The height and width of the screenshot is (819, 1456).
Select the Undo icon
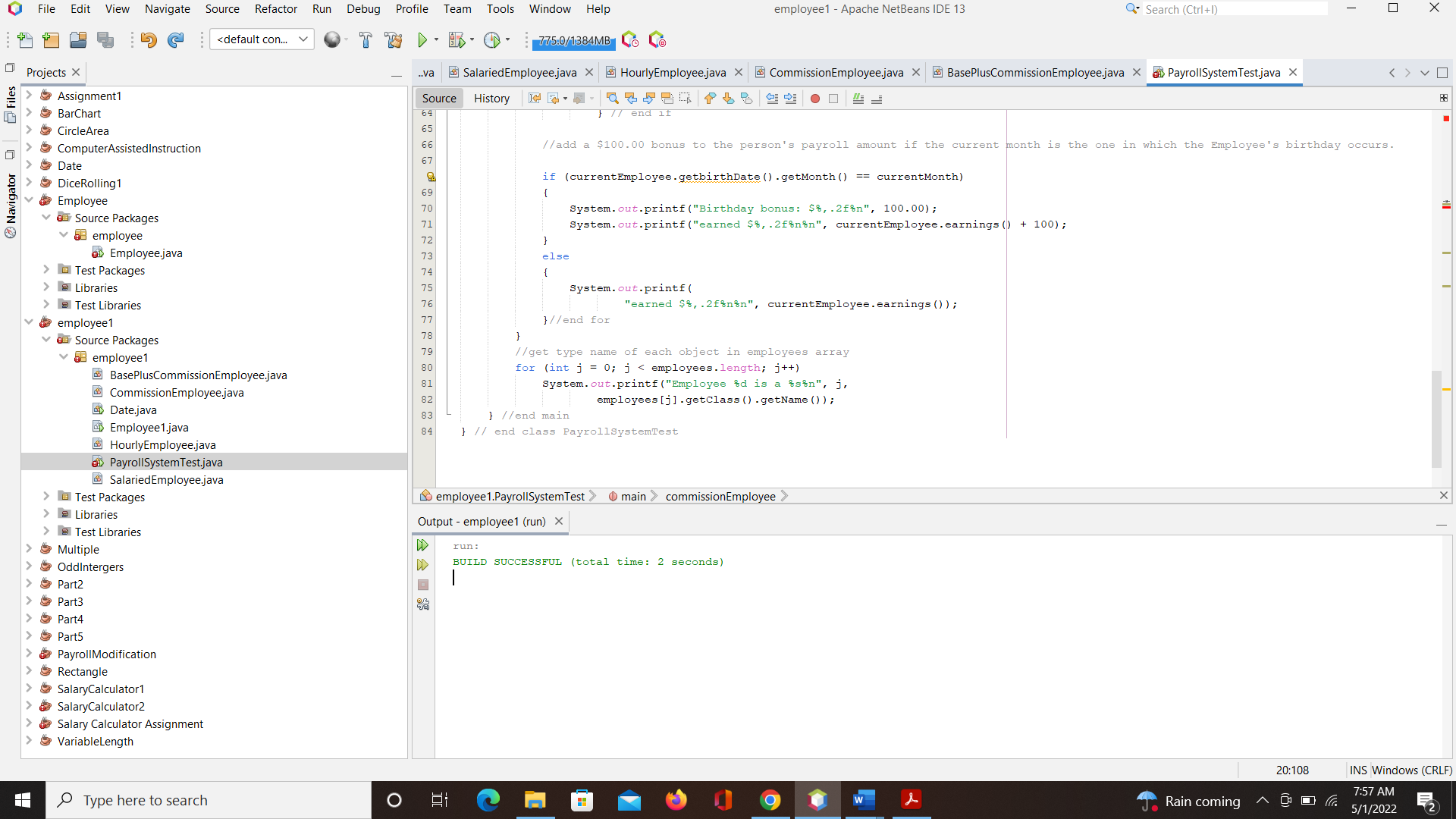[x=149, y=39]
